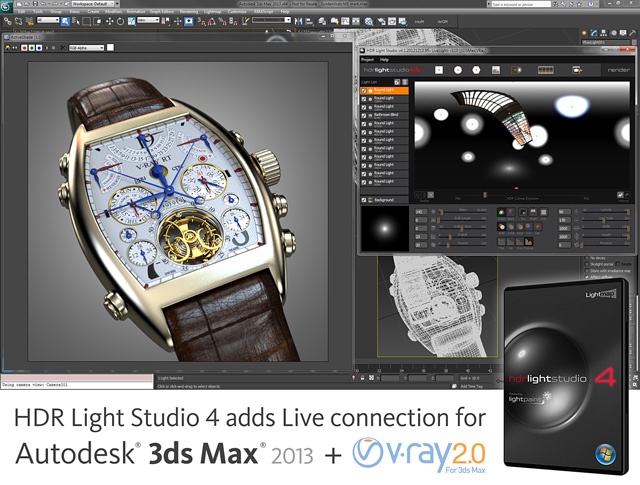Add a picture light in HDR Light Studio
This screenshot has height=485, width=640.
point(496,70)
